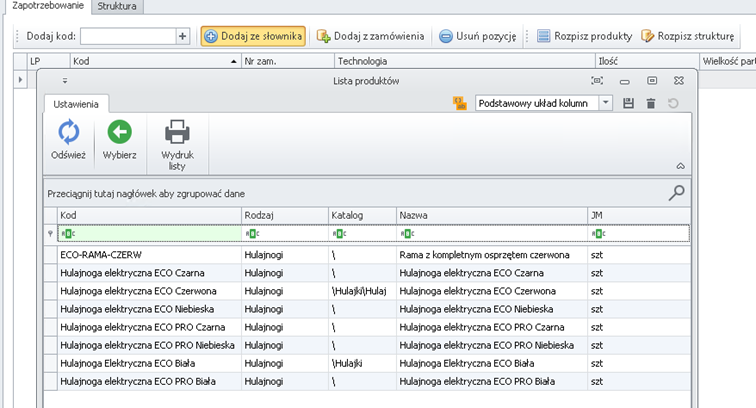The width and height of the screenshot is (756, 408).
Task: Click Dodaj z zamówienia button
Action: pyautogui.click(x=370, y=37)
